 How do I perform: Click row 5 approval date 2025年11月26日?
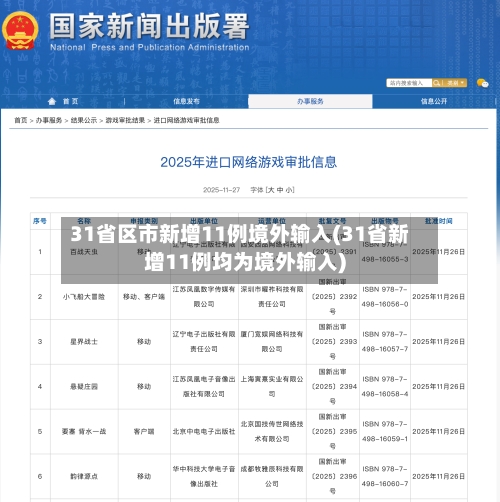point(439,432)
